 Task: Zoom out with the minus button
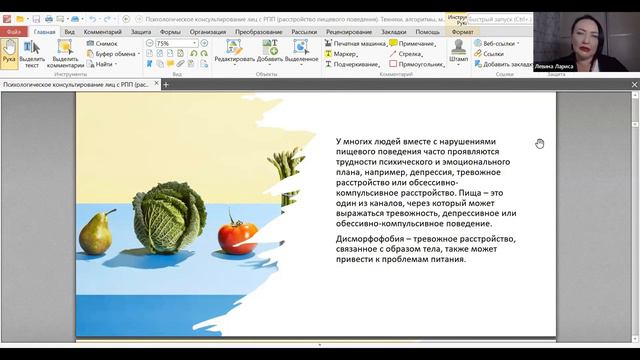tap(149, 43)
